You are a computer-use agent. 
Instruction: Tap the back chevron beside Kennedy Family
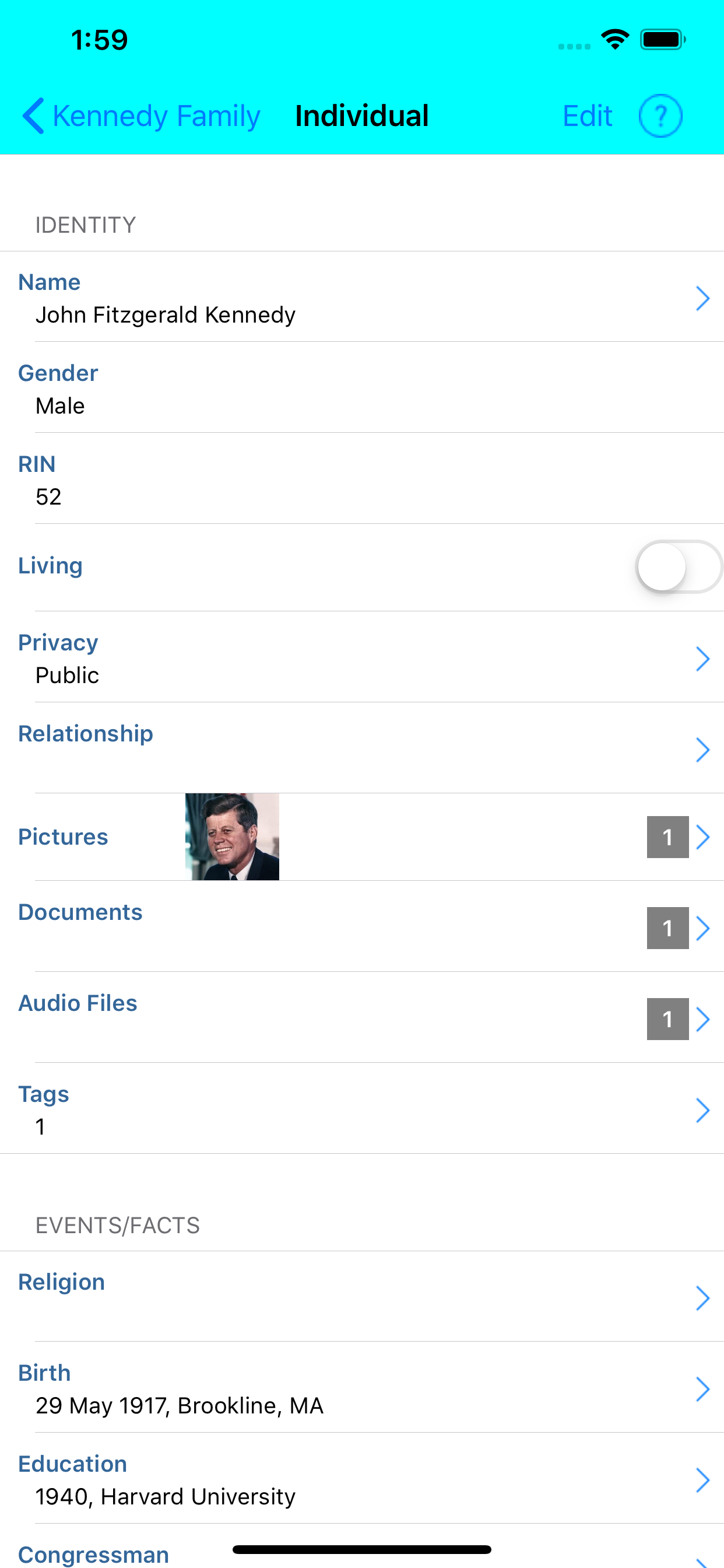click(x=33, y=116)
